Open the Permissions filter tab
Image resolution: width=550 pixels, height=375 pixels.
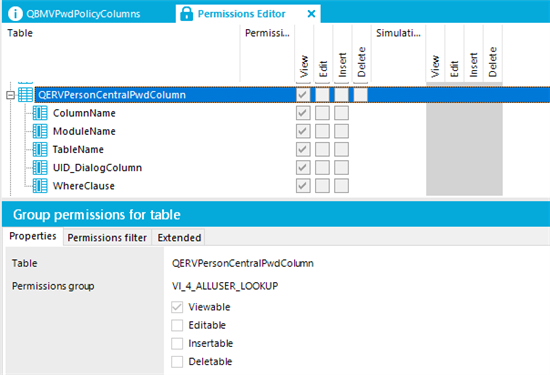pos(107,237)
